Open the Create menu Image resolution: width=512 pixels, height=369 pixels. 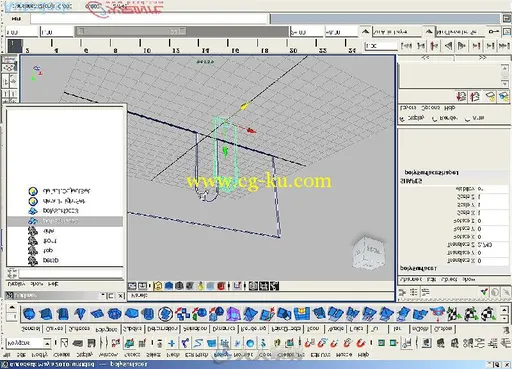(62, 355)
